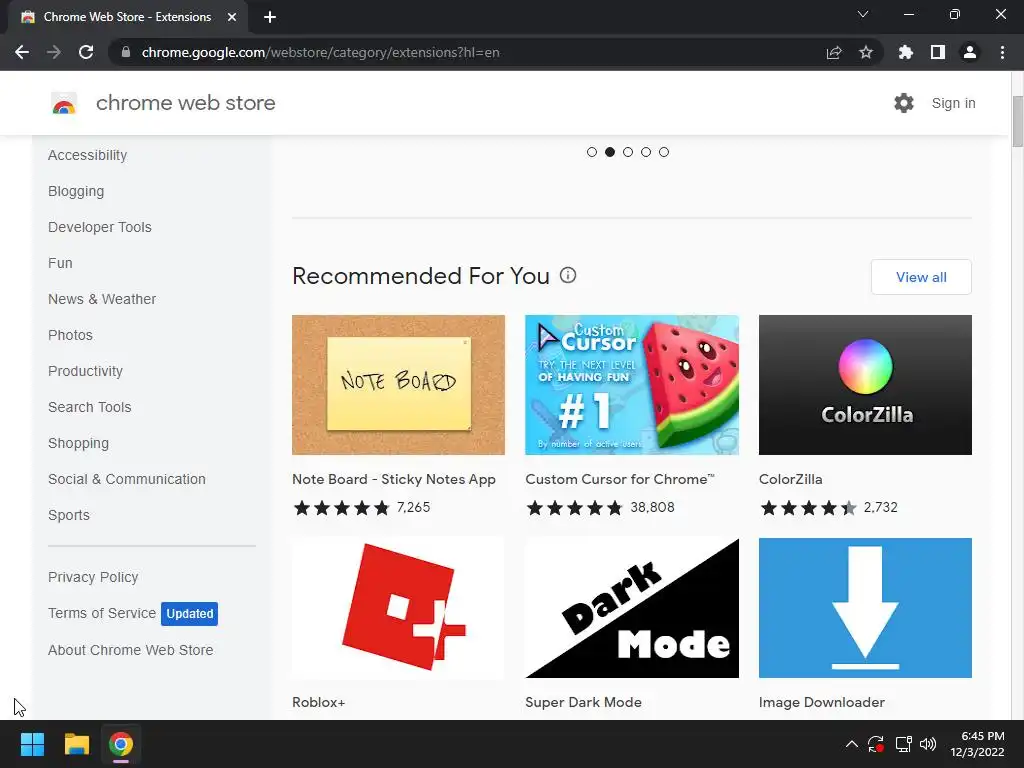Click the ColorZilla star rating 2,732
The image size is (1024, 768).
[x=828, y=507]
